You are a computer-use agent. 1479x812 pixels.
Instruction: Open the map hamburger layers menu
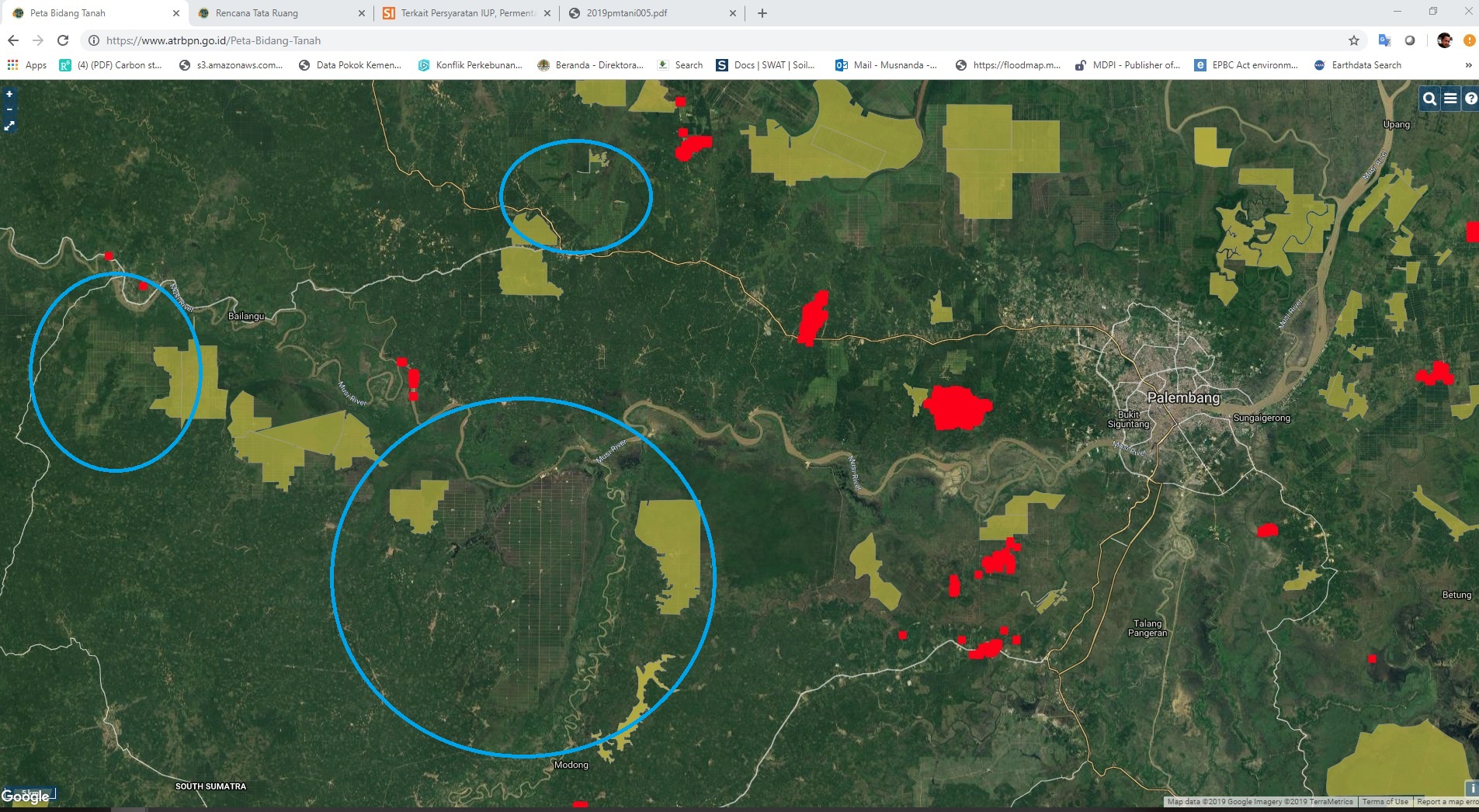pos(1451,99)
